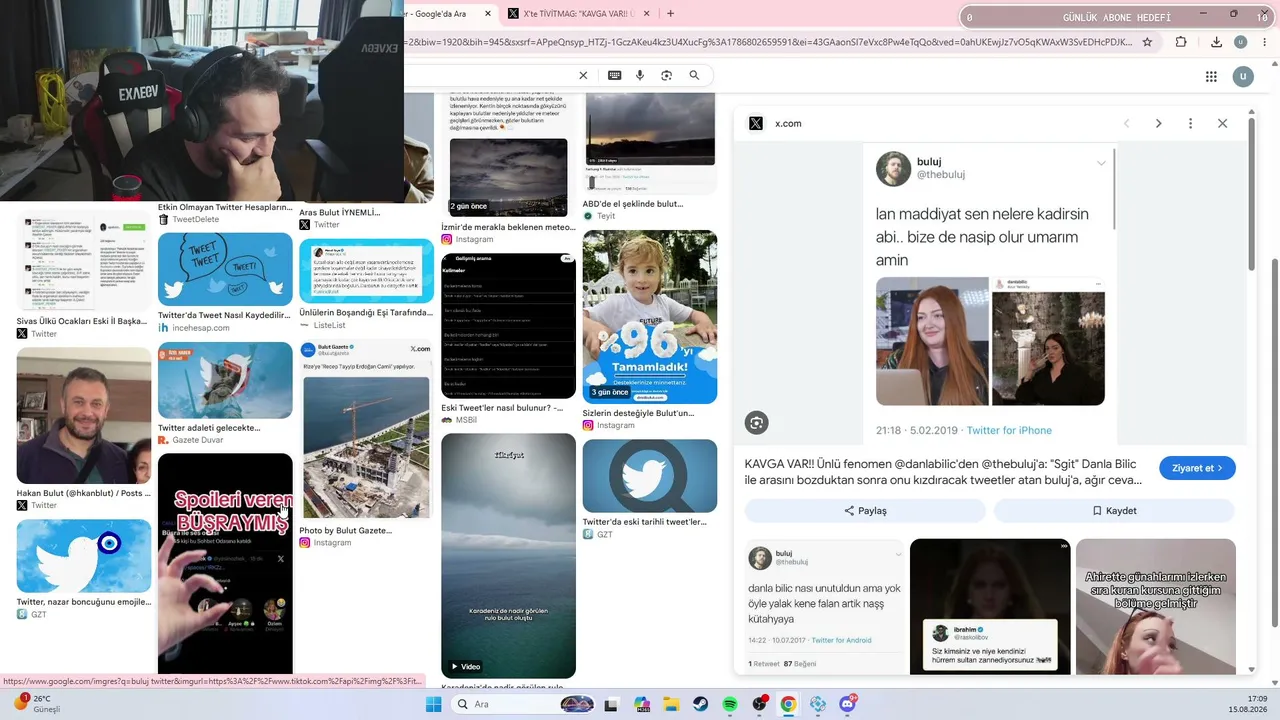
Task: Open related image with ibrahim tweet
Action: 989,607
